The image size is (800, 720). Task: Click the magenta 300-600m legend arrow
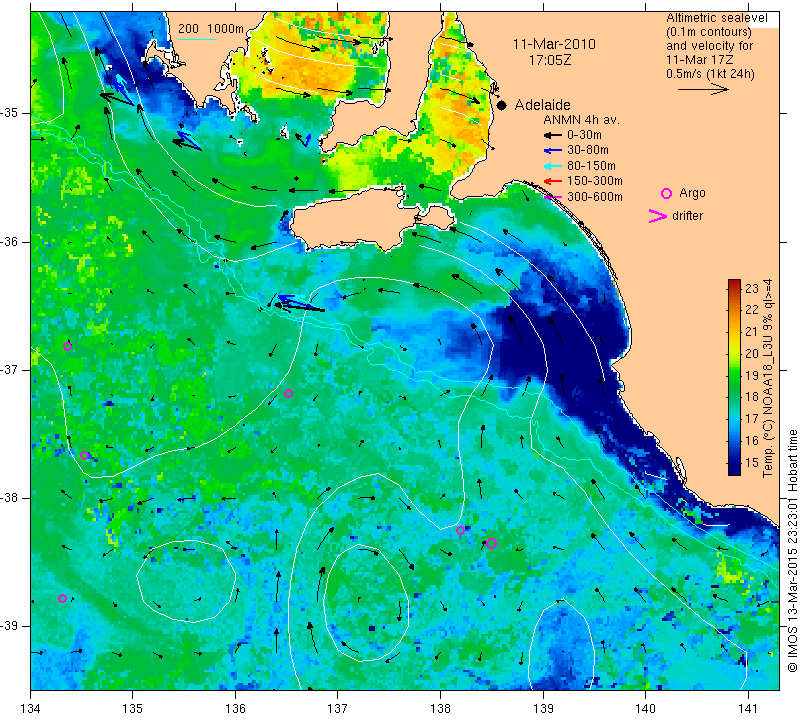553,196
